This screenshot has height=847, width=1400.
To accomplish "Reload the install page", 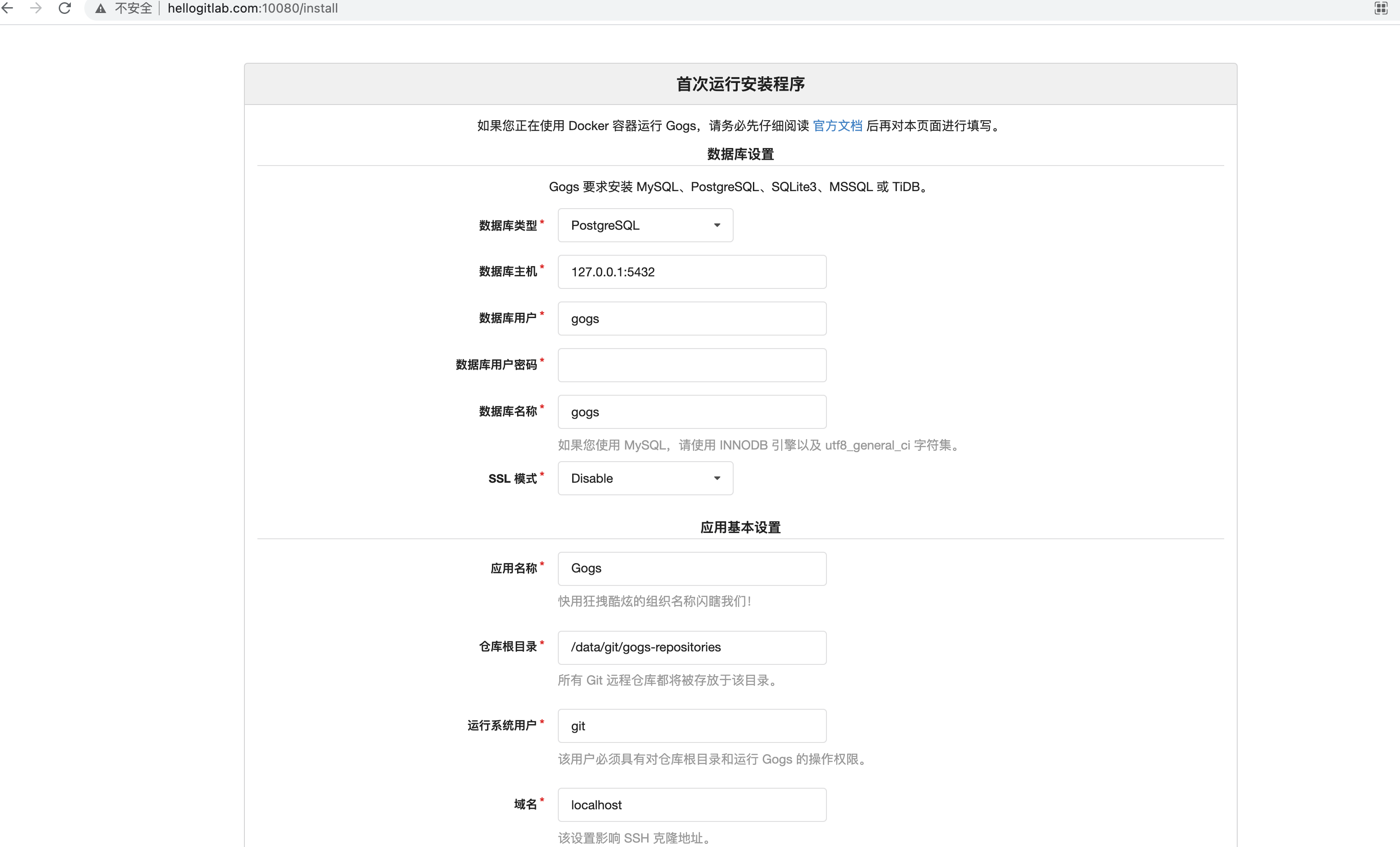I will pyautogui.click(x=65, y=8).
